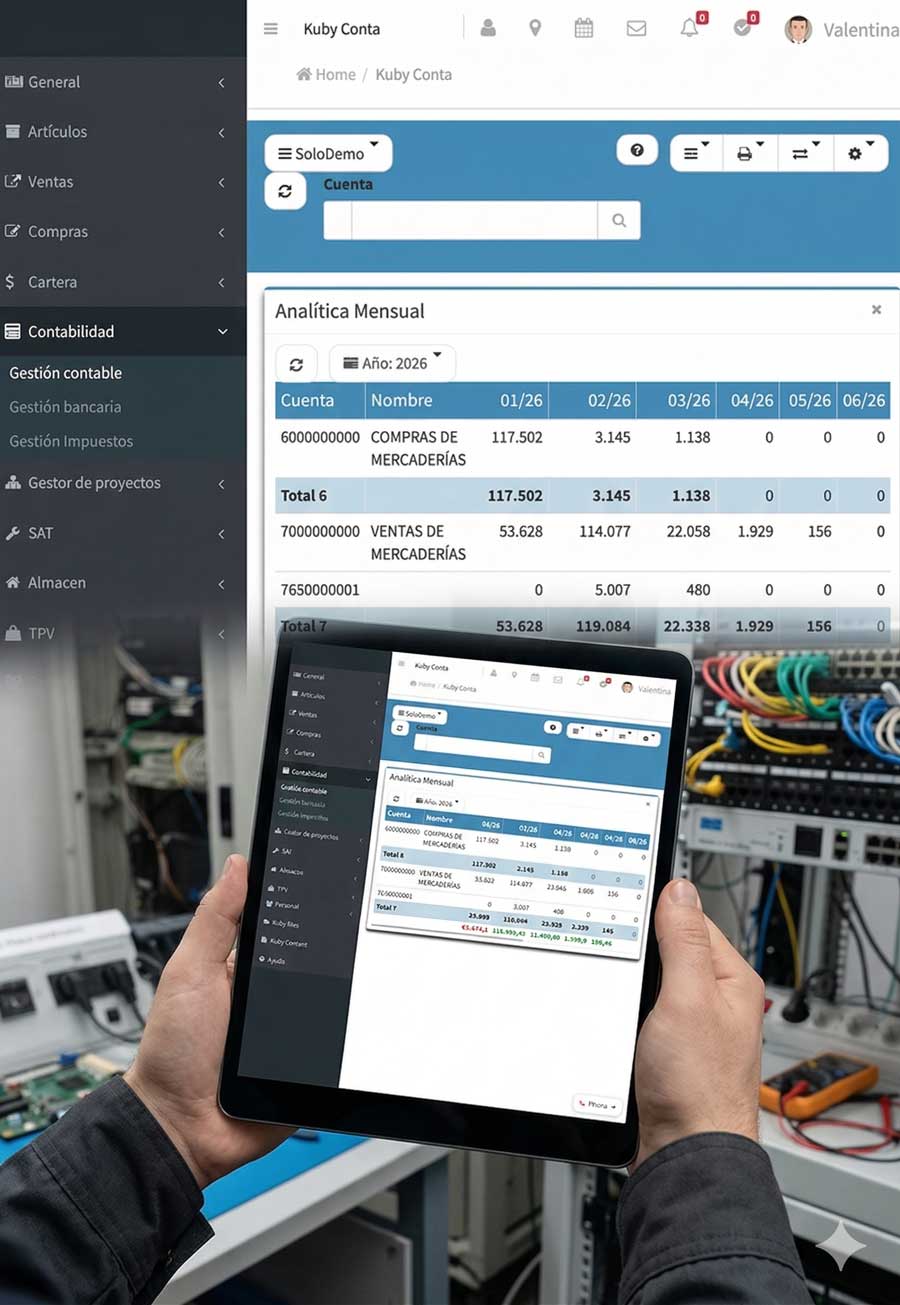
Task: Close the large Analítica Mensual panel
Action: (x=876, y=310)
